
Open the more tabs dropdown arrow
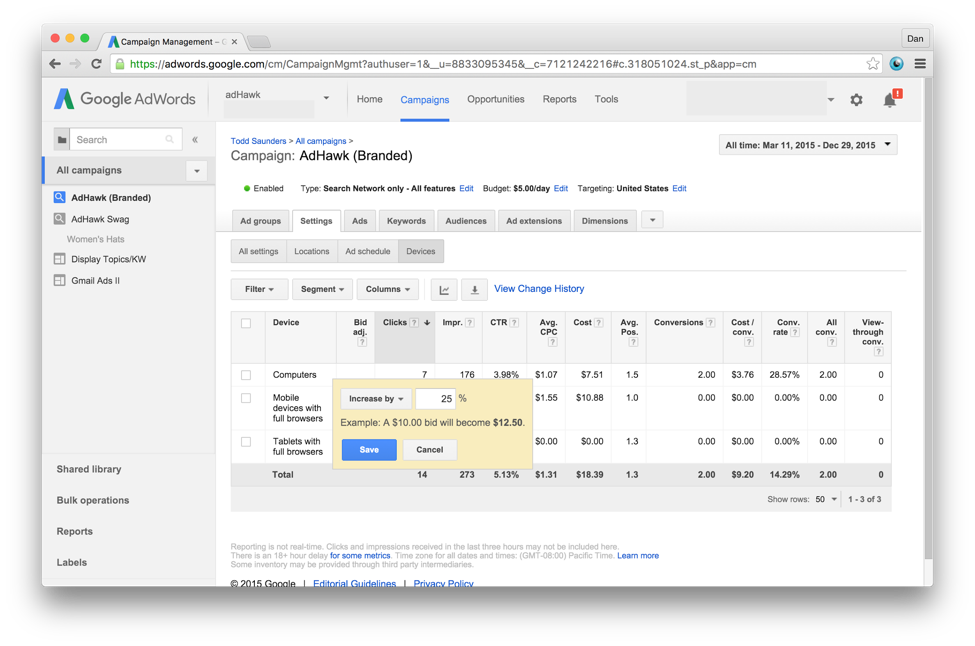click(652, 220)
